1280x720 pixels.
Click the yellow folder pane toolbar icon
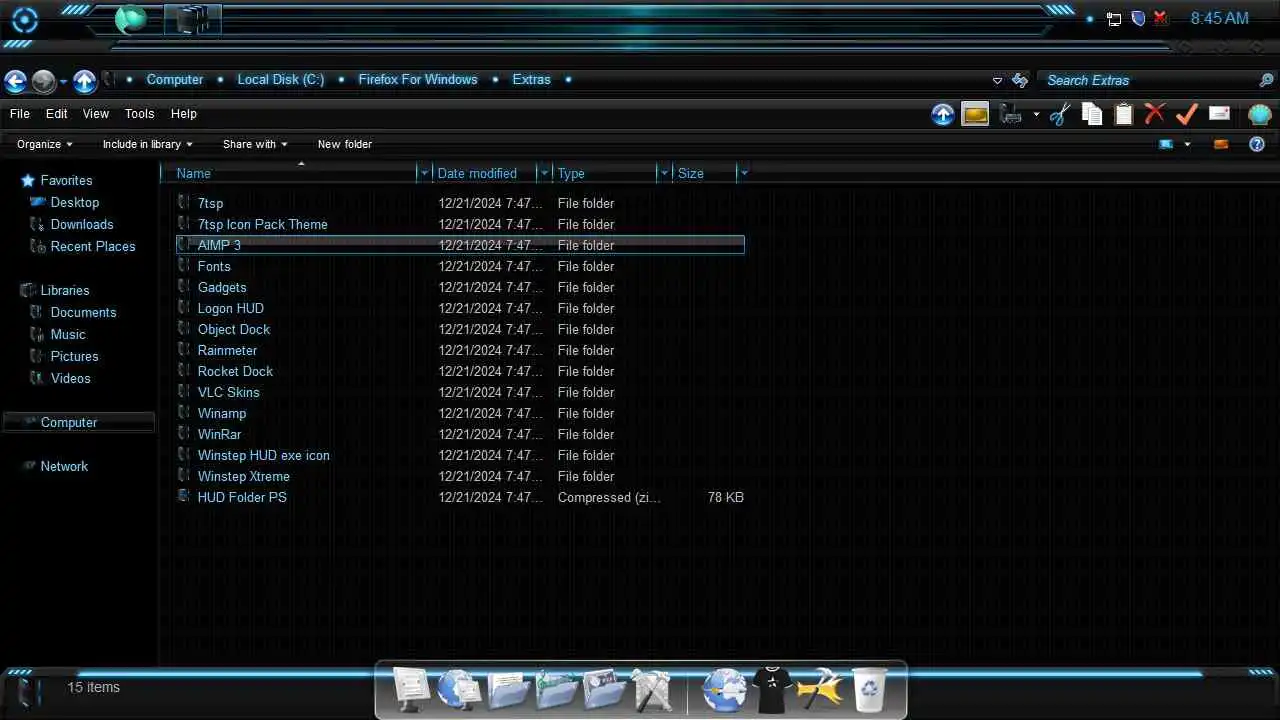point(975,114)
